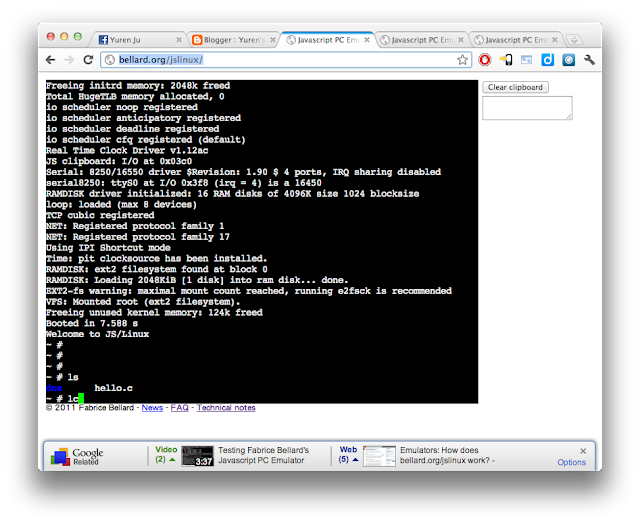Image resolution: width=640 pixels, height=524 pixels.
Task: Open the FAQ link
Action: click(x=179, y=408)
